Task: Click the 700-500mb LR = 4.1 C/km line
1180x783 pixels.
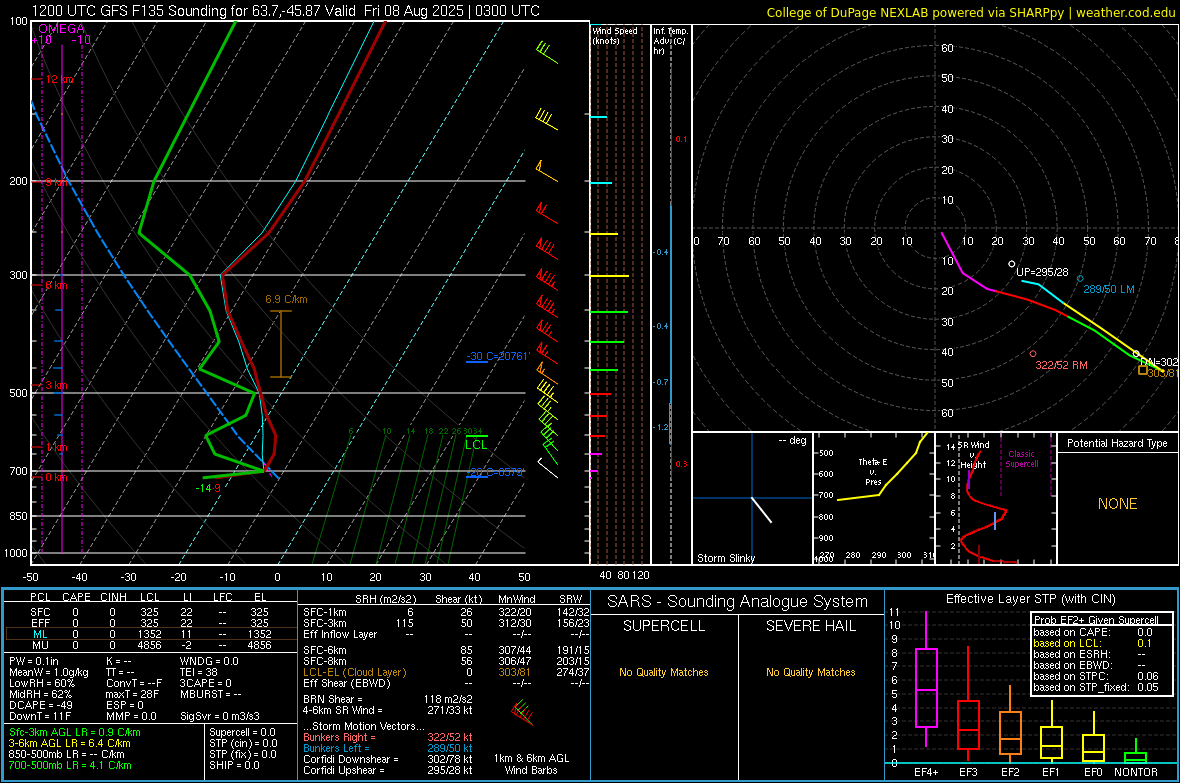Action: (70, 766)
